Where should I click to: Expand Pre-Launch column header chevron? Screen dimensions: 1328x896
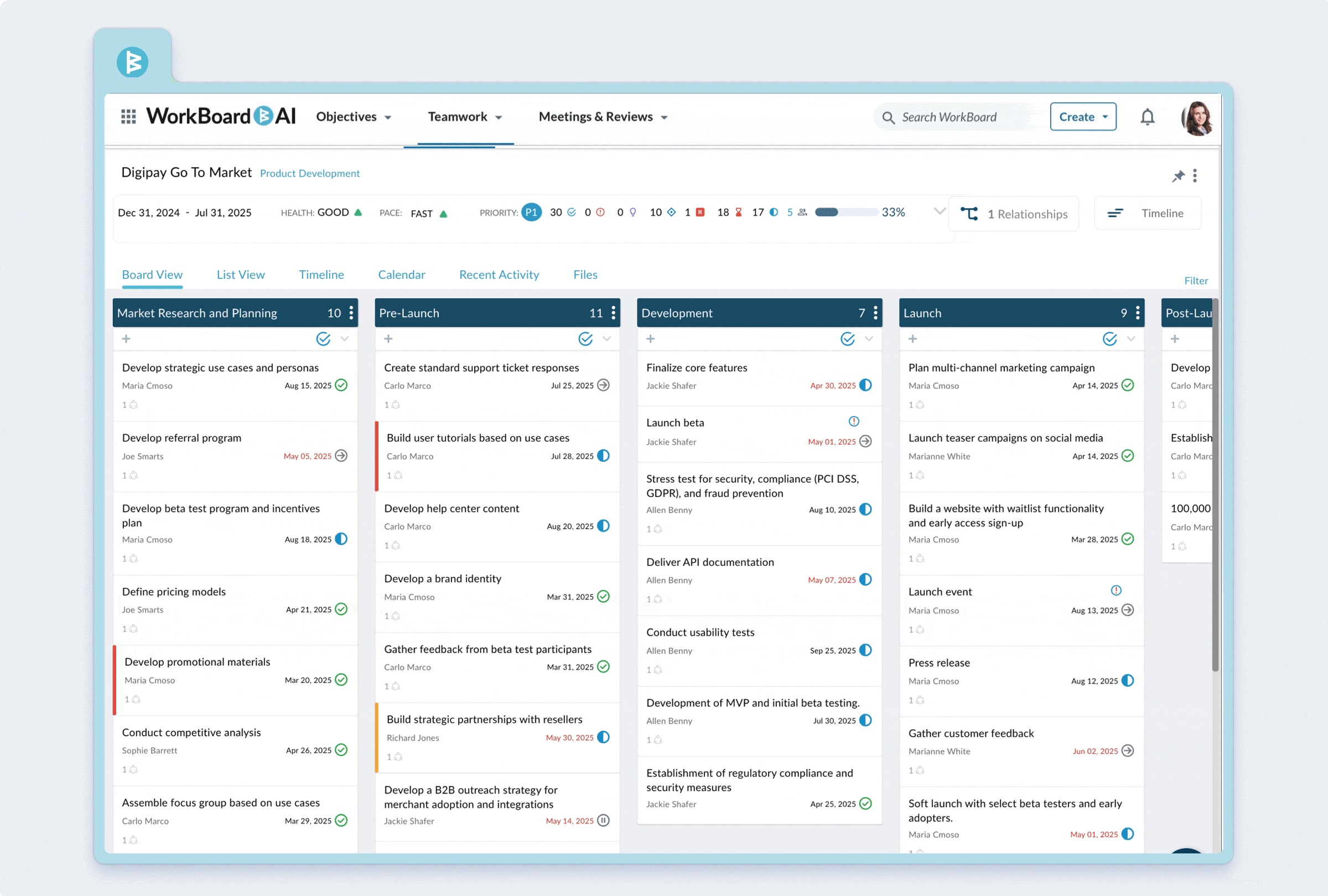coord(607,338)
